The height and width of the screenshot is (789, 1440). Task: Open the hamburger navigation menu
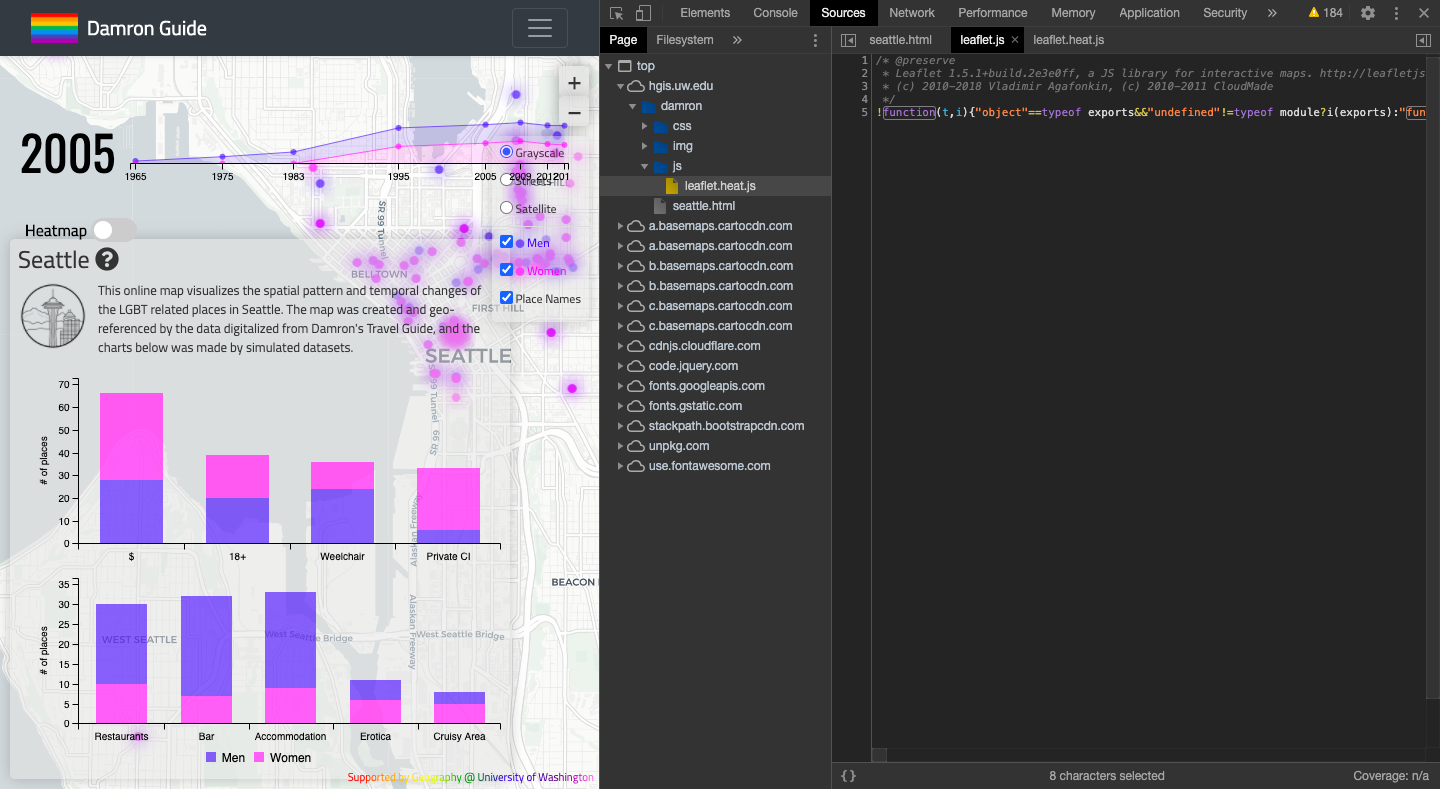point(539,28)
